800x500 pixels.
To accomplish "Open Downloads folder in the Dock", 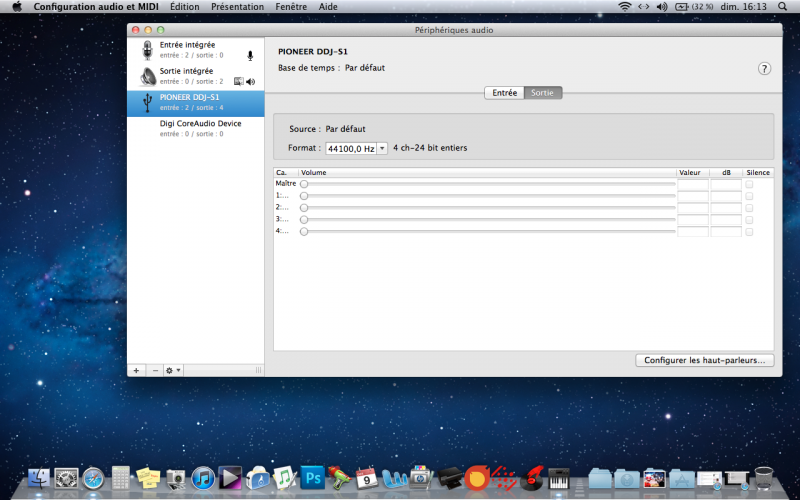I will pos(627,479).
